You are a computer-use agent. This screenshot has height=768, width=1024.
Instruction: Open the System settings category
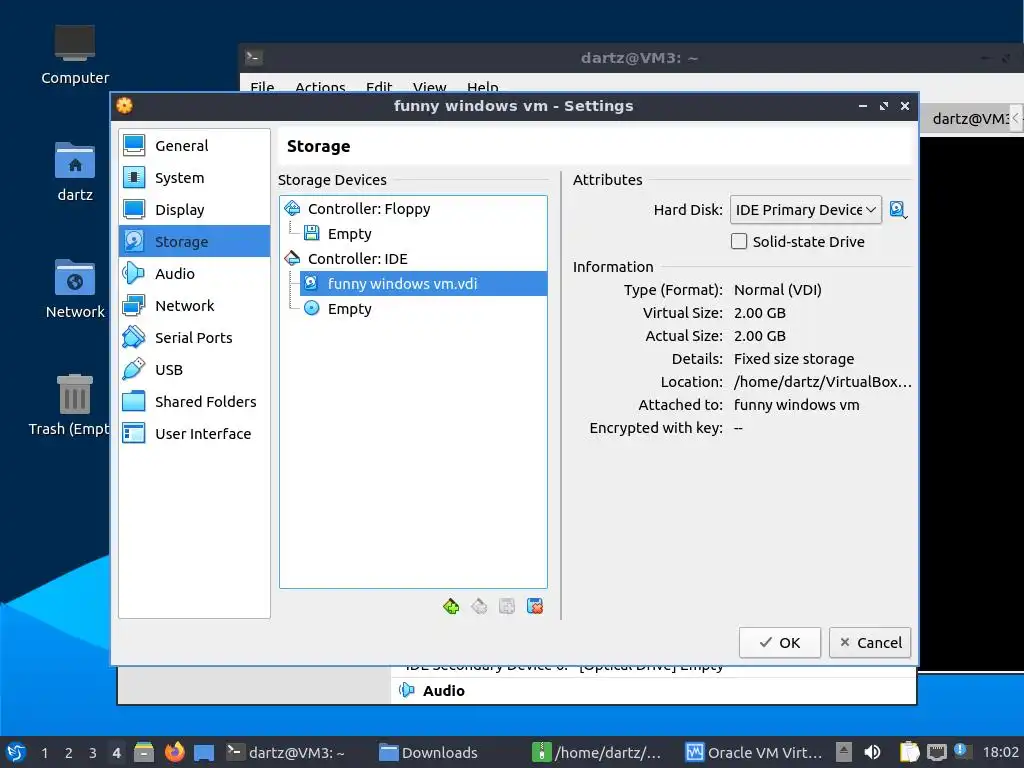194,178
